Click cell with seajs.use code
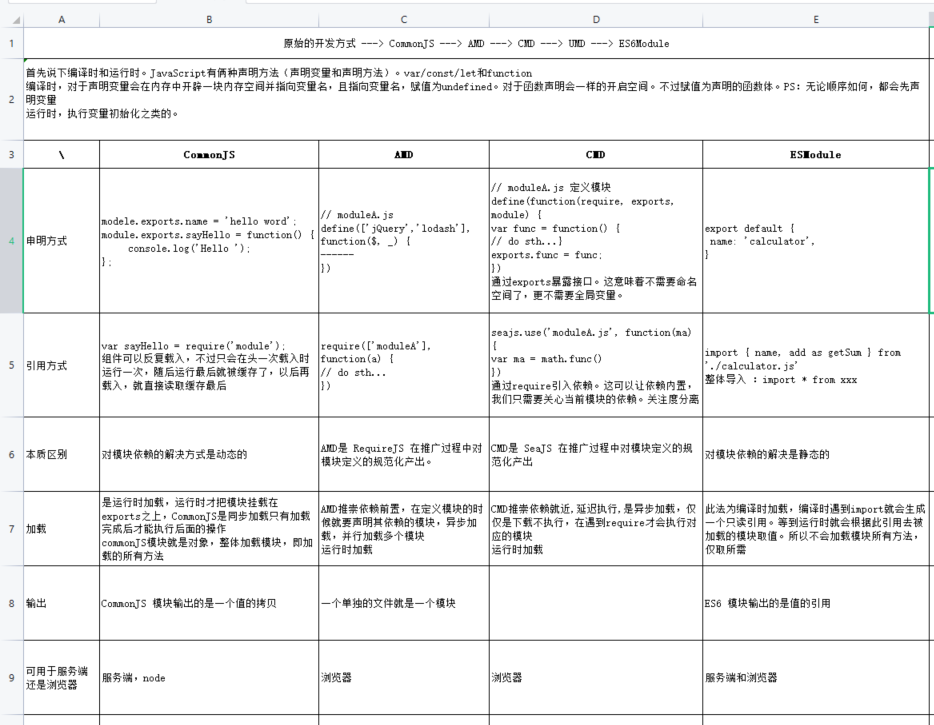Image resolution: width=934 pixels, height=725 pixels. [596, 365]
